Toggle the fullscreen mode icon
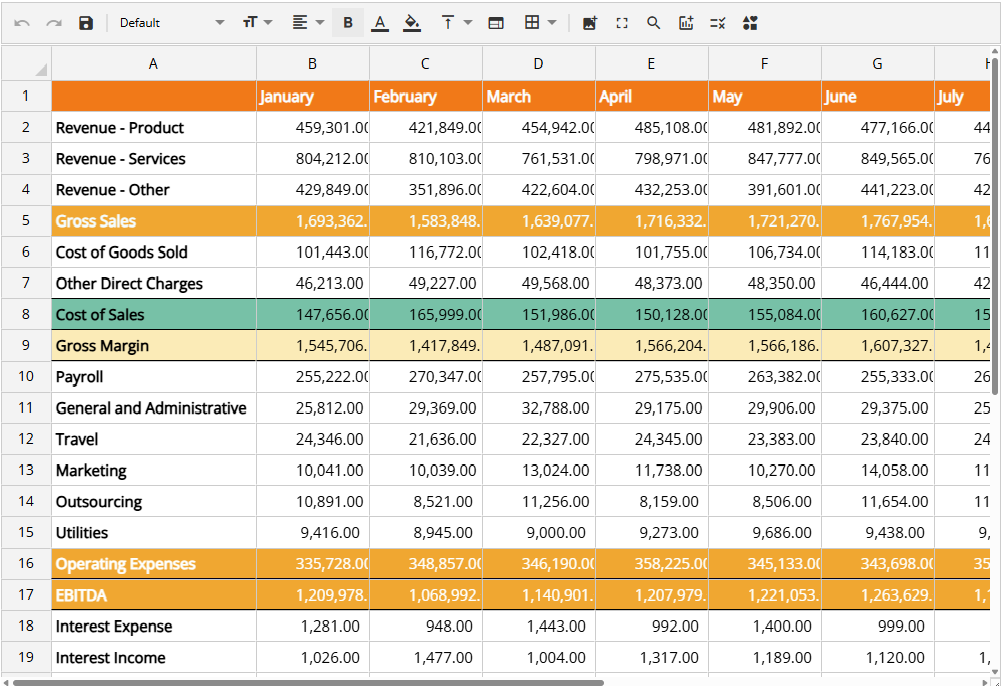This screenshot has width=1005, height=686. [x=622, y=23]
